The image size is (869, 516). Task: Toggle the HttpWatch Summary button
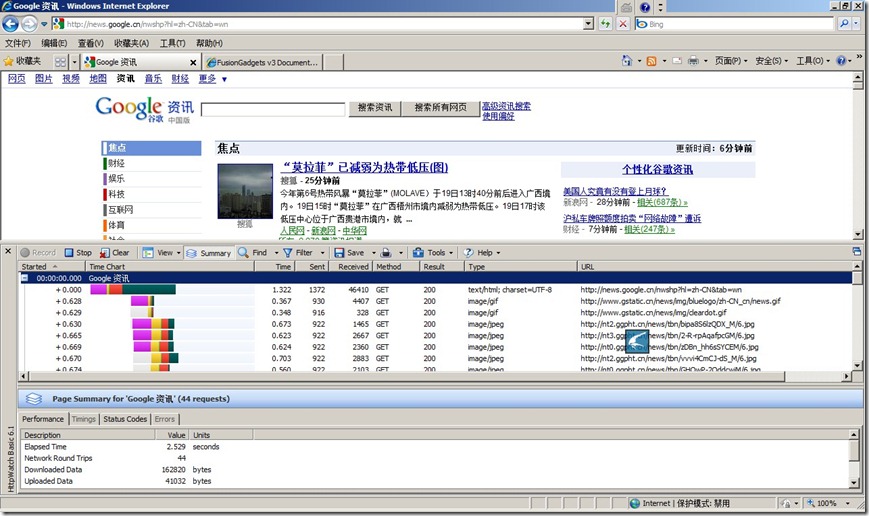click(x=208, y=253)
